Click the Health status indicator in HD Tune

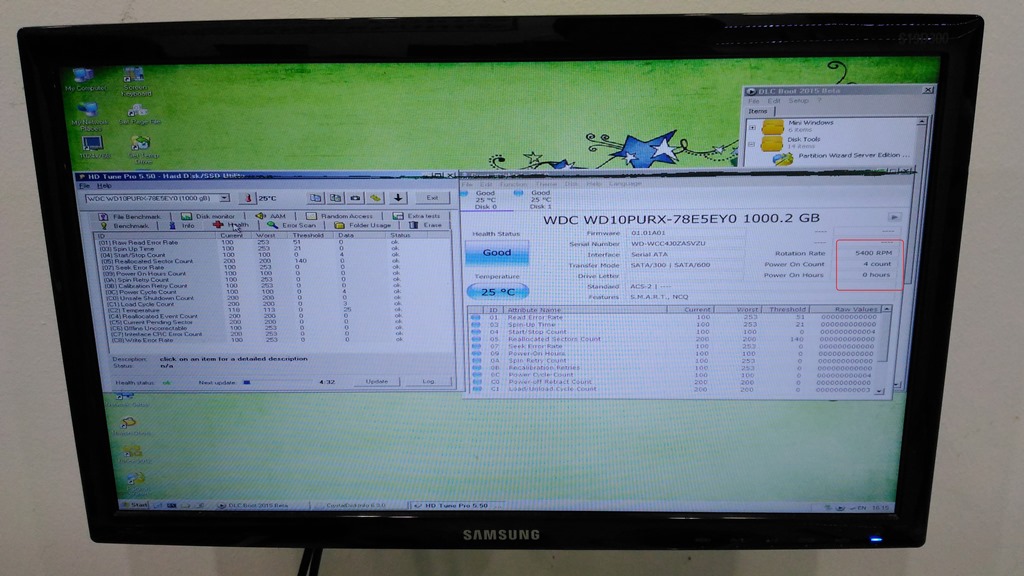(166, 382)
